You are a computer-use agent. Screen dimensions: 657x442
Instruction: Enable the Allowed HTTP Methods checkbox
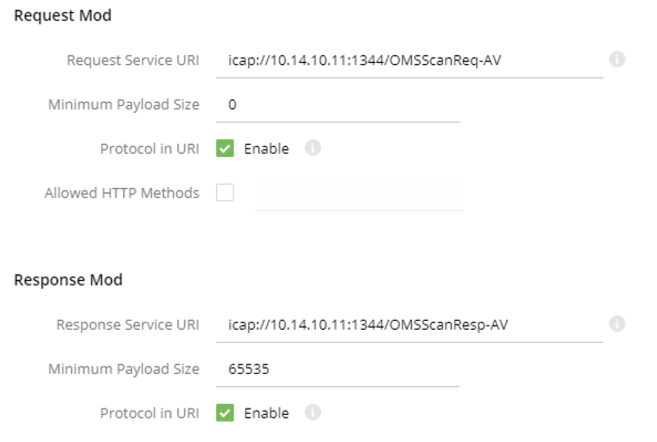[x=225, y=193]
